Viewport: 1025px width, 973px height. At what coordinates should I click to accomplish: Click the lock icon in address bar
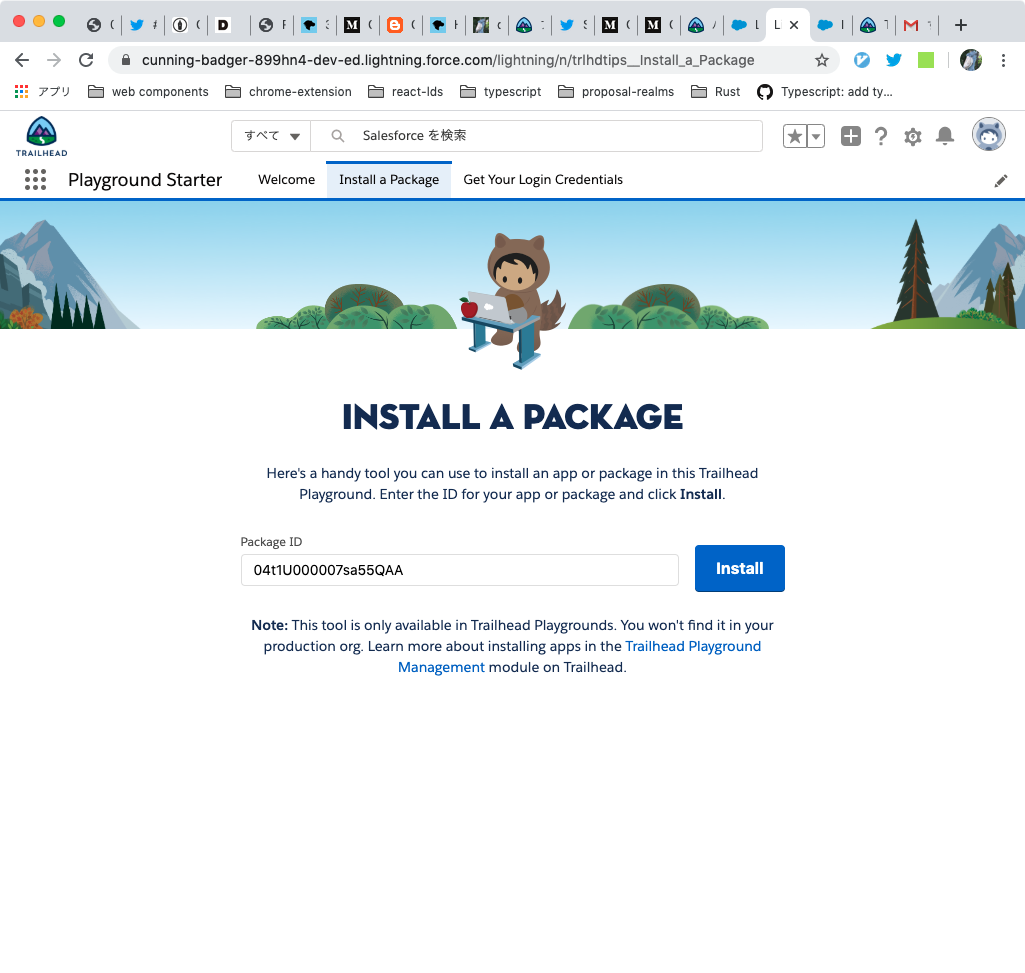[x=126, y=60]
